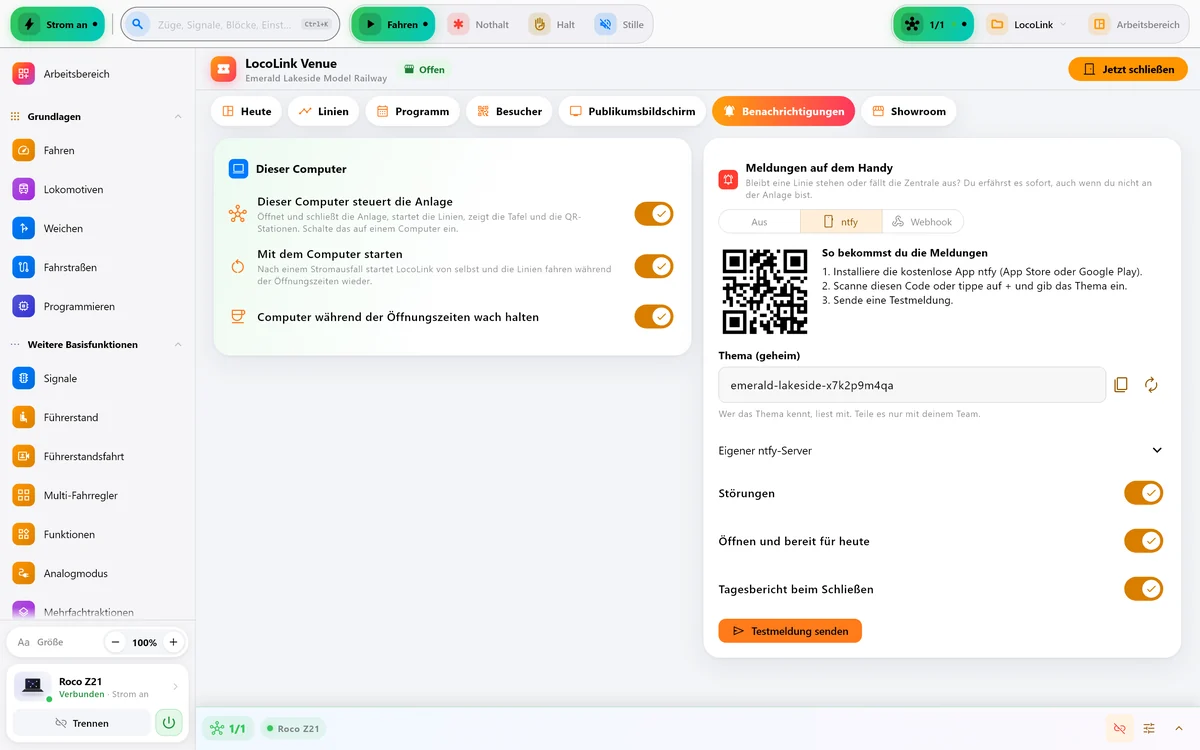This screenshot has height=750, width=1200.
Task: Click the 1/1 status chip in bottom bar
Action: click(228, 729)
